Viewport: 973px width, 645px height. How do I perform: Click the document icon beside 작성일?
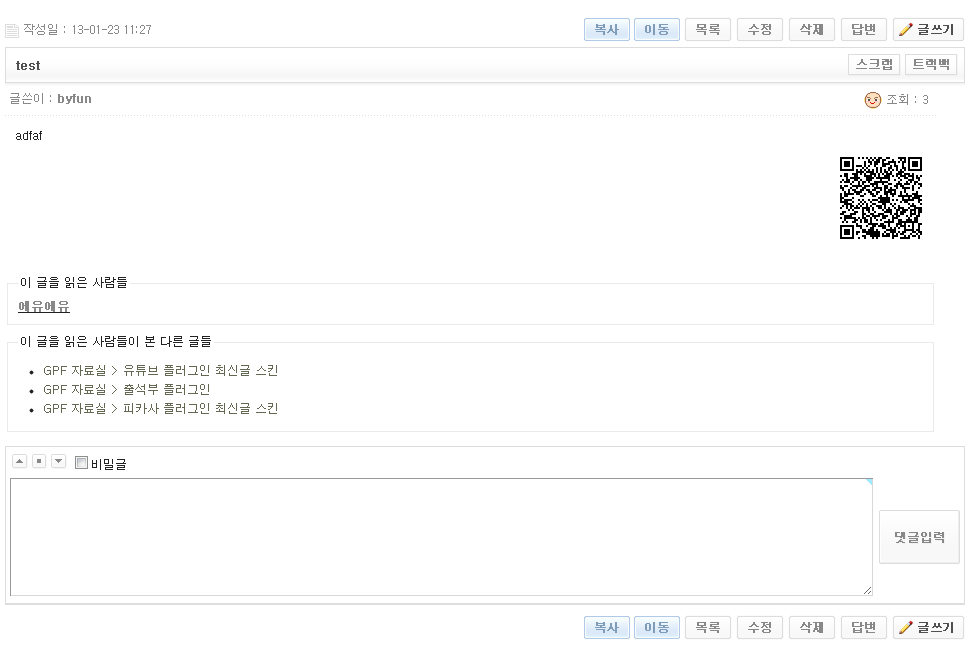coord(12,30)
